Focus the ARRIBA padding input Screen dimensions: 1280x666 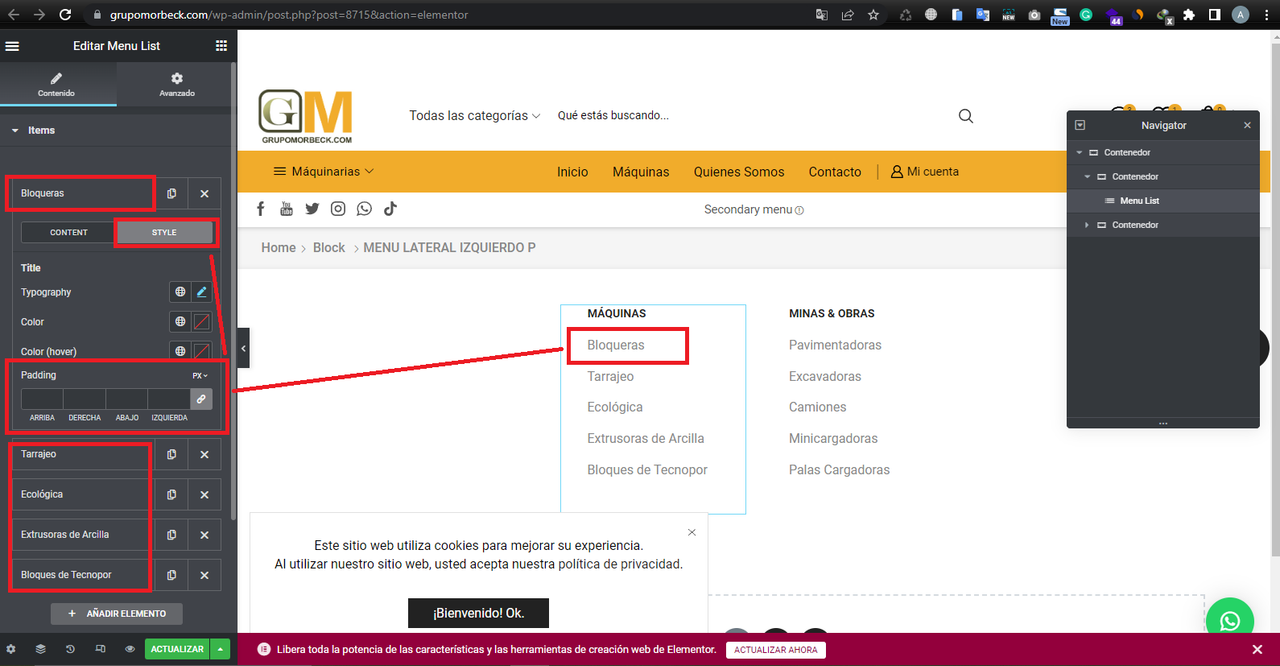(x=42, y=399)
